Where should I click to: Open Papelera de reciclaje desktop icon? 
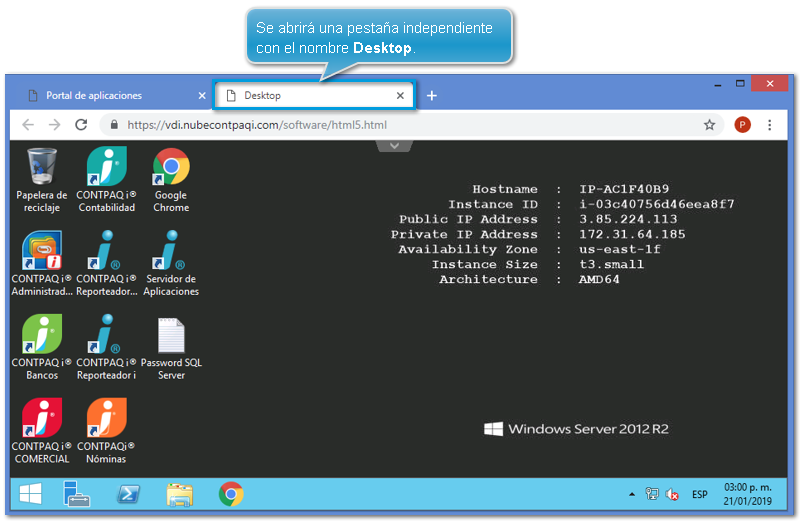[x=41, y=180]
